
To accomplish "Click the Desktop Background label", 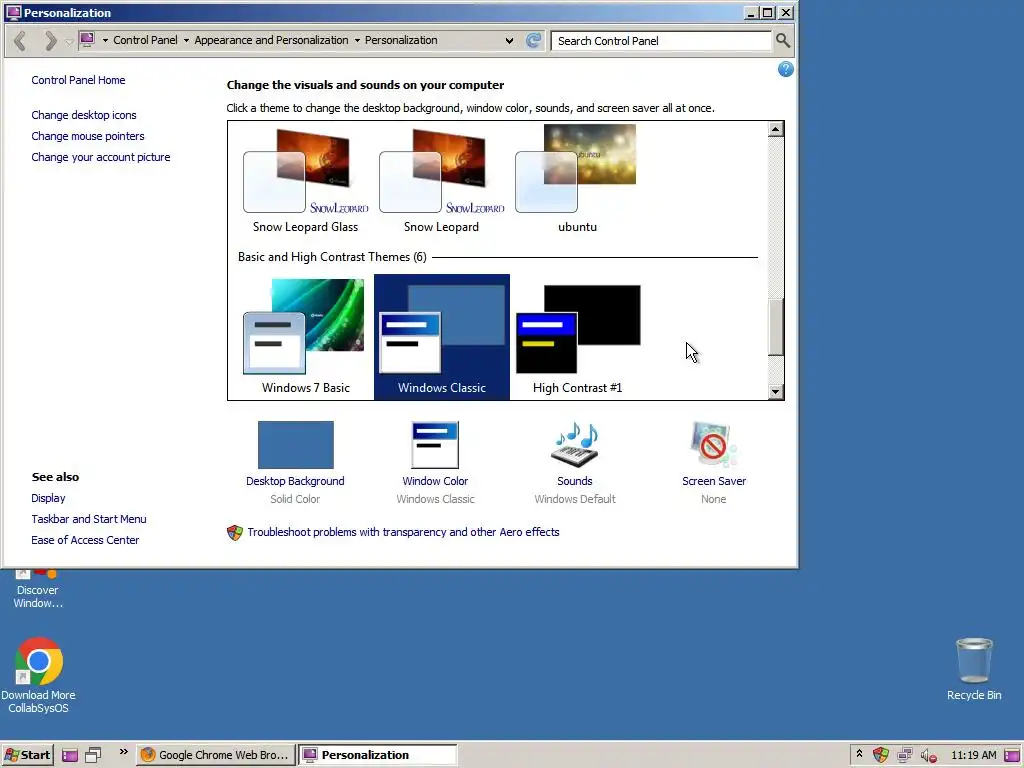I will click(x=295, y=481).
